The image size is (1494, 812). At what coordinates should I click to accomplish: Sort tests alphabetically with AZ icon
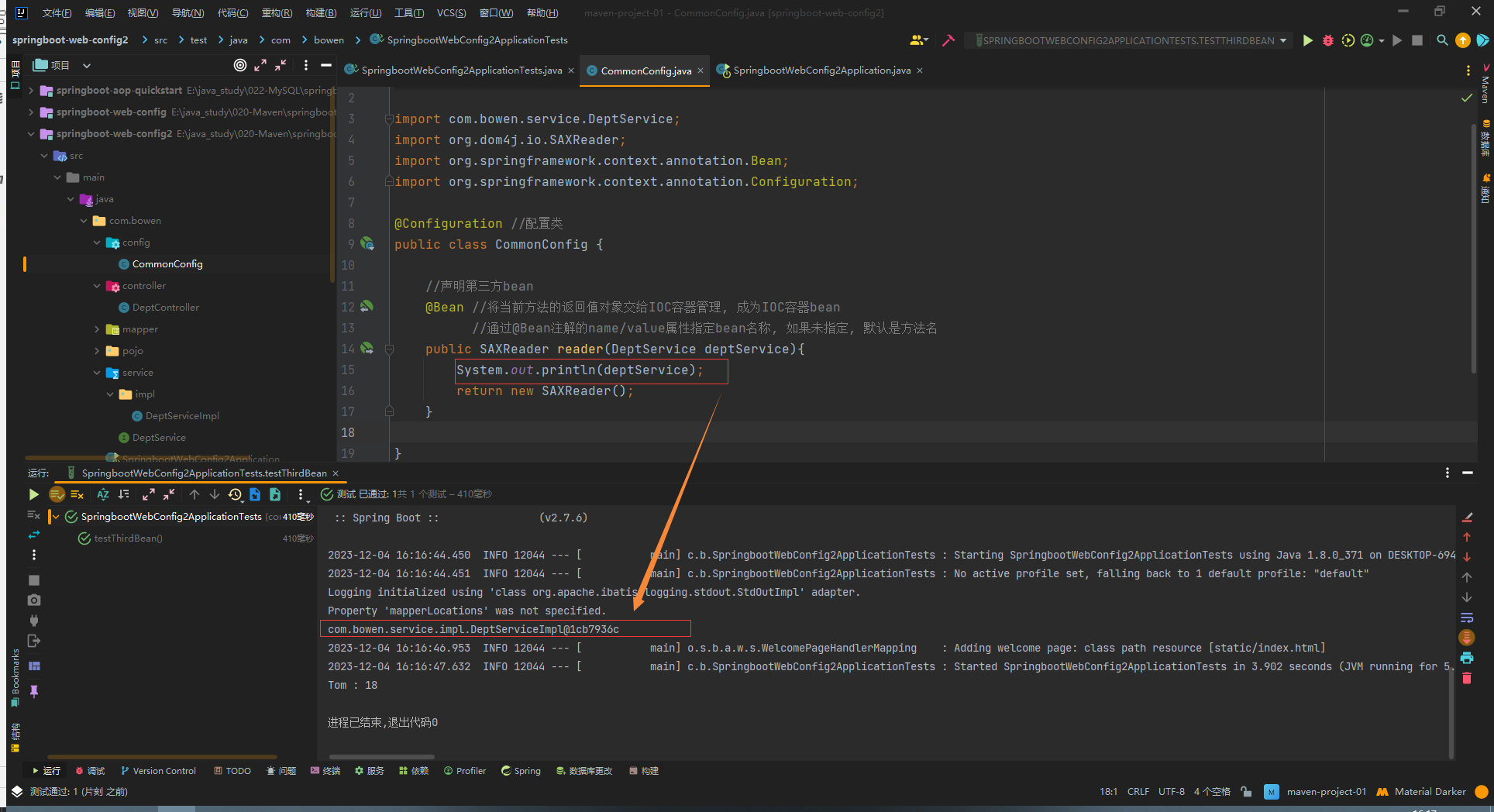point(102,494)
